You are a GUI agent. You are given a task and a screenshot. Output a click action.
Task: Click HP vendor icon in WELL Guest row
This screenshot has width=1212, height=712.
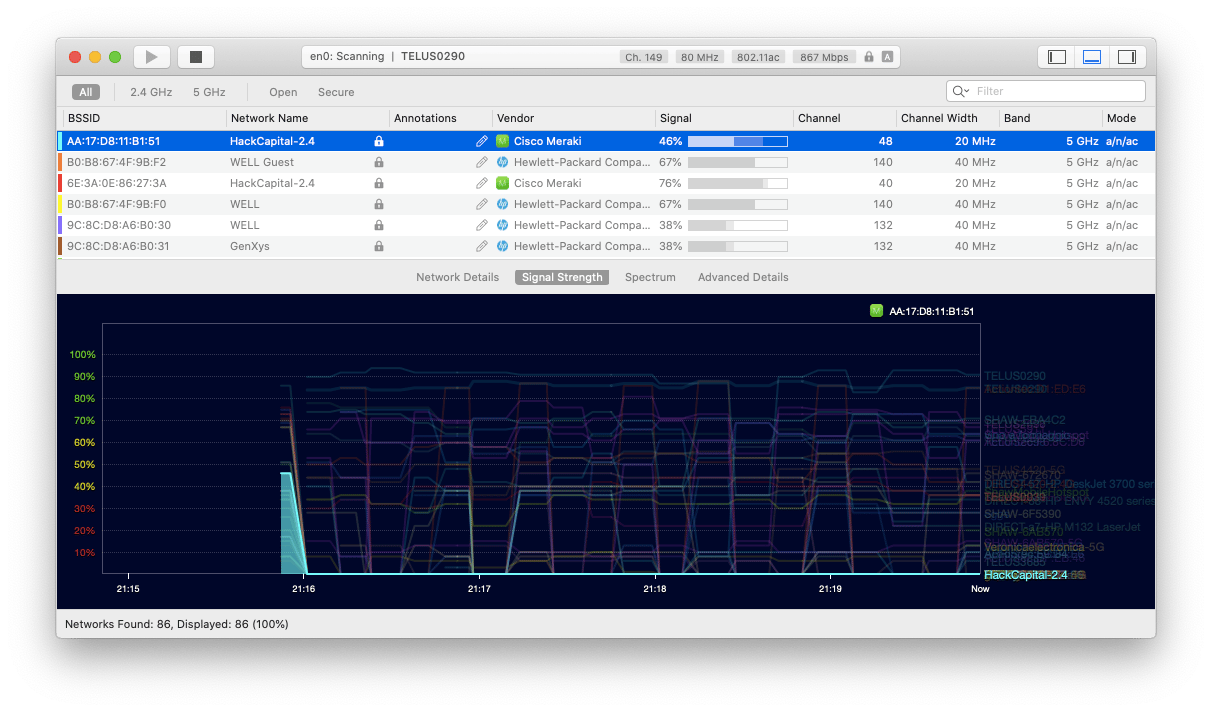pyautogui.click(x=502, y=162)
